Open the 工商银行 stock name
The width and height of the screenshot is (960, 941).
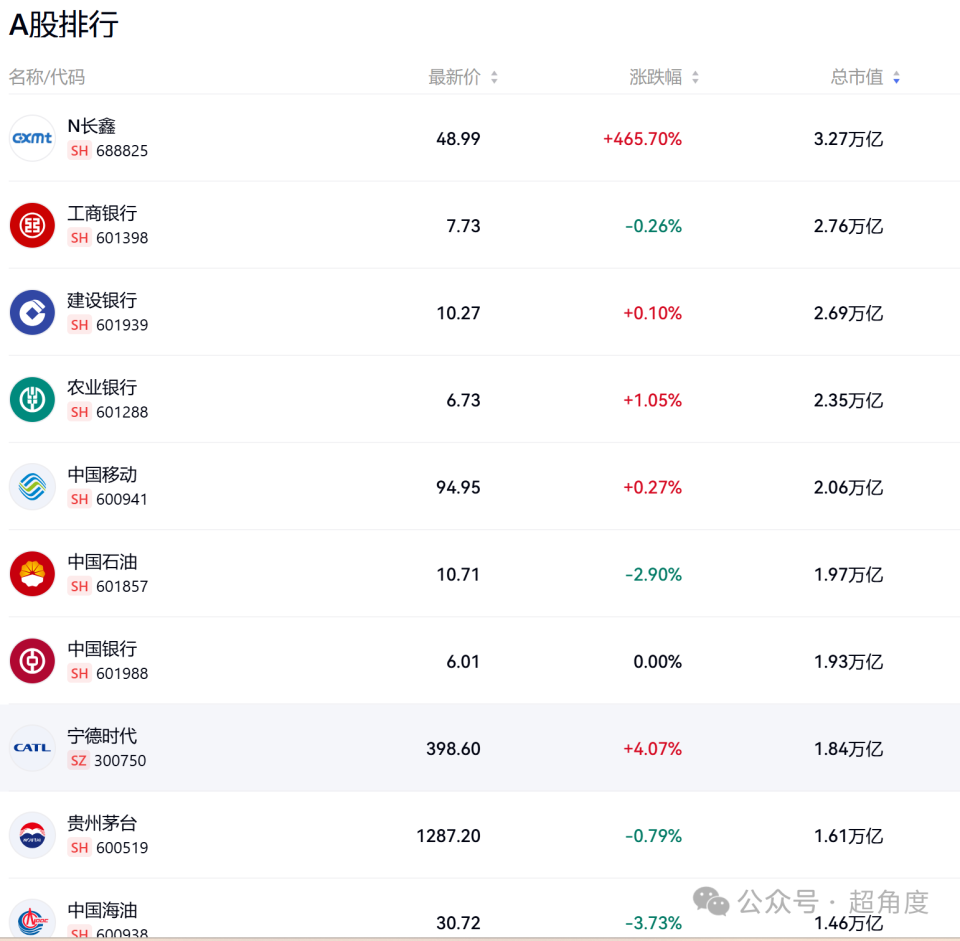tap(102, 213)
